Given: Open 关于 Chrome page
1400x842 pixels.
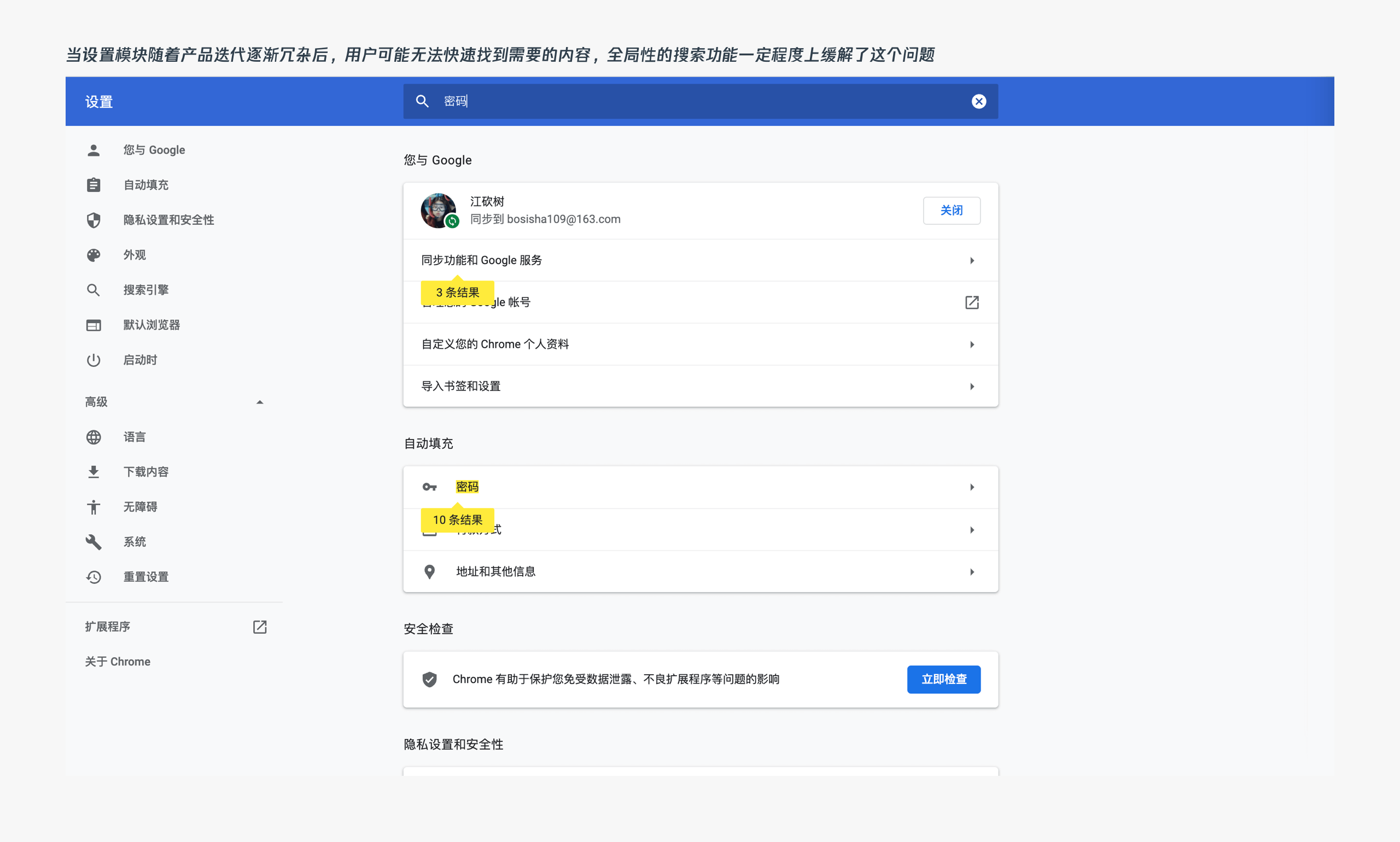Looking at the screenshot, I should (118, 662).
